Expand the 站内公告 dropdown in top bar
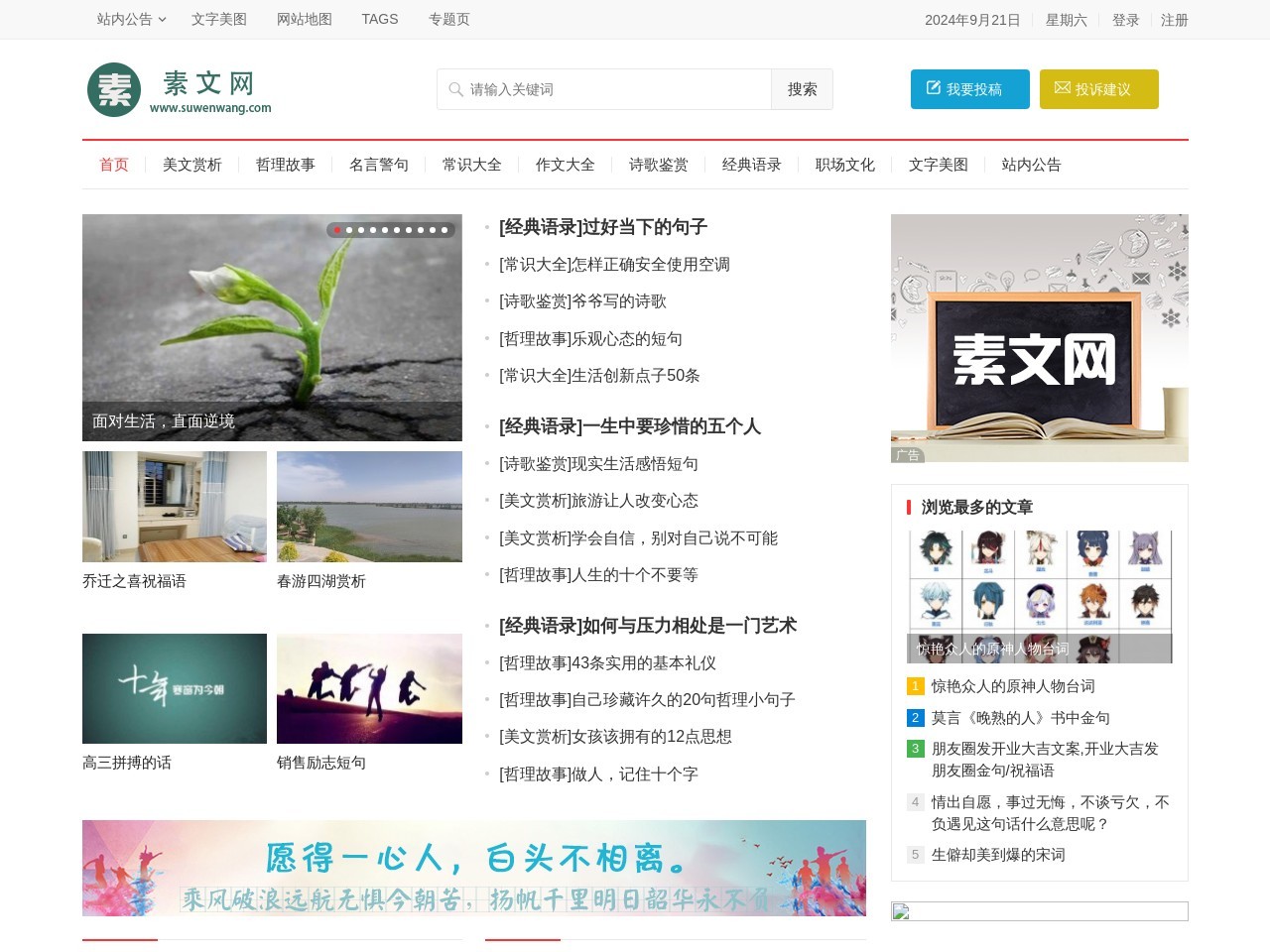This screenshot has width=1270, height=952. coord(123,19)
